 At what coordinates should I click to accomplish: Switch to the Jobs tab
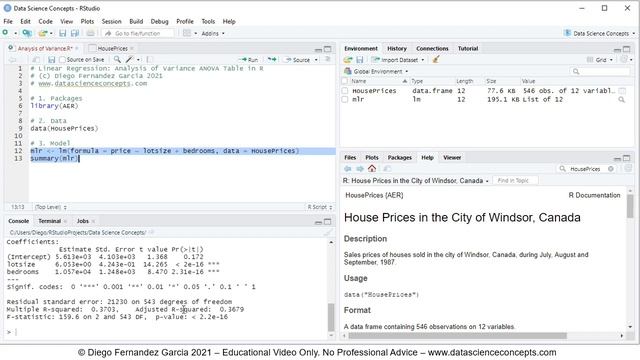tap(82, 221)
